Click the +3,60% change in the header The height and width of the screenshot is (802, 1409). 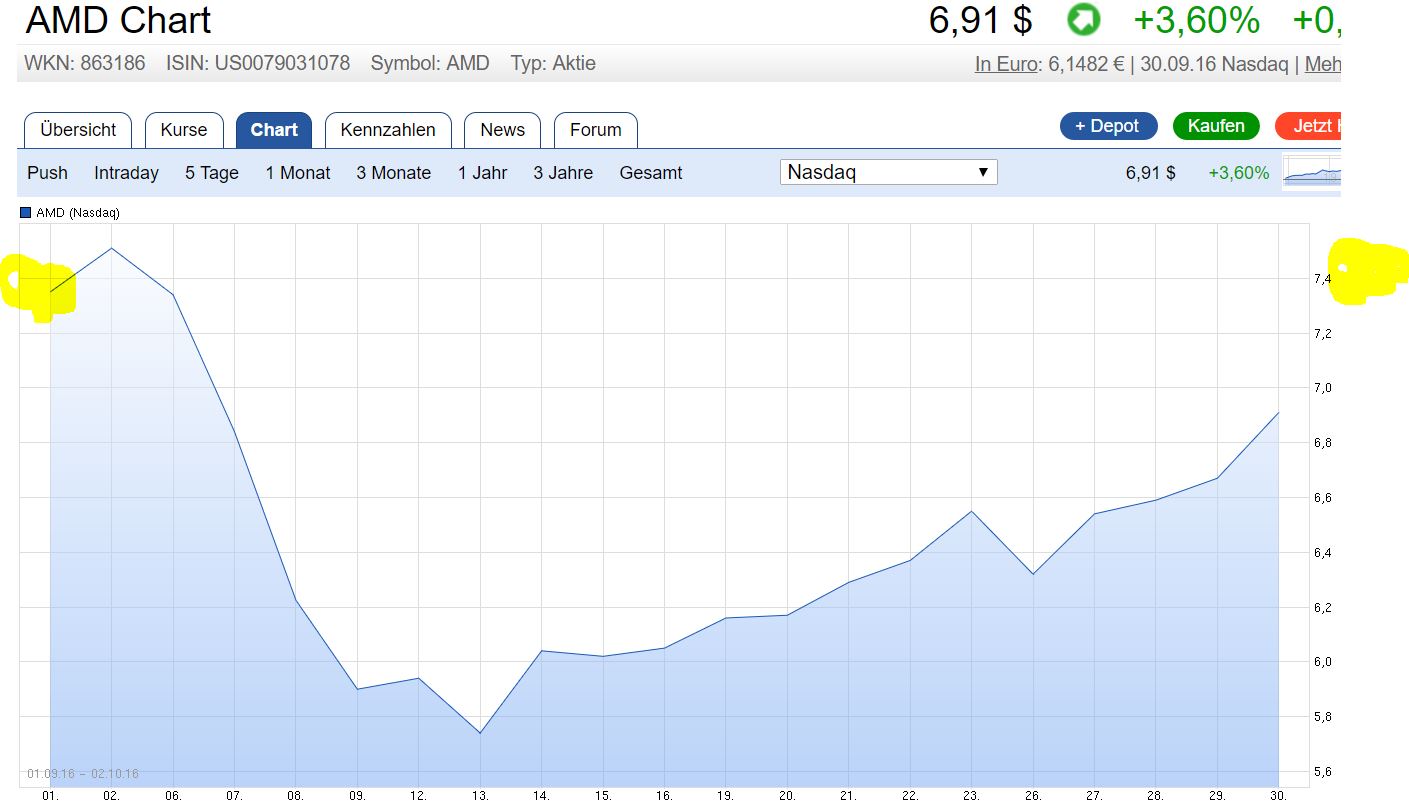click(1196, 20)
